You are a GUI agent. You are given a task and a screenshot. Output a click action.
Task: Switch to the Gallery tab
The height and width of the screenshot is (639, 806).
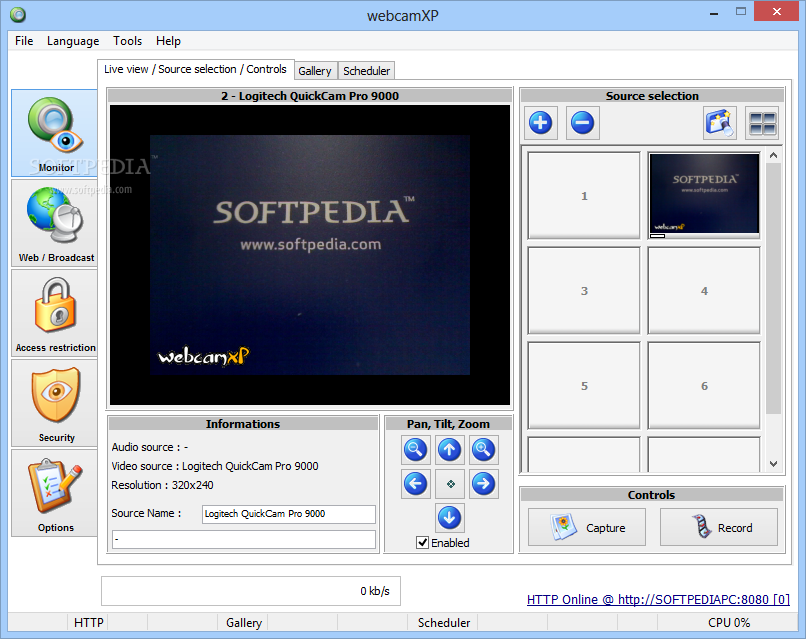click(x=315, y=71)
